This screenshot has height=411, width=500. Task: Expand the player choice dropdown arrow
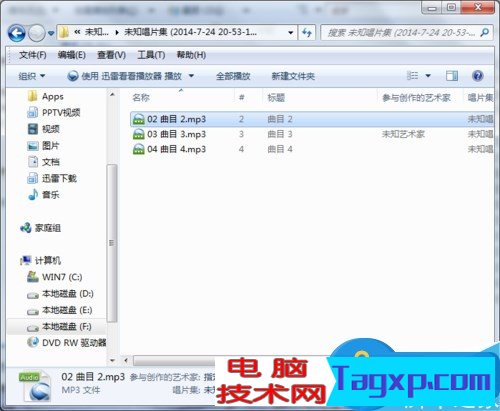pos(191,76)
